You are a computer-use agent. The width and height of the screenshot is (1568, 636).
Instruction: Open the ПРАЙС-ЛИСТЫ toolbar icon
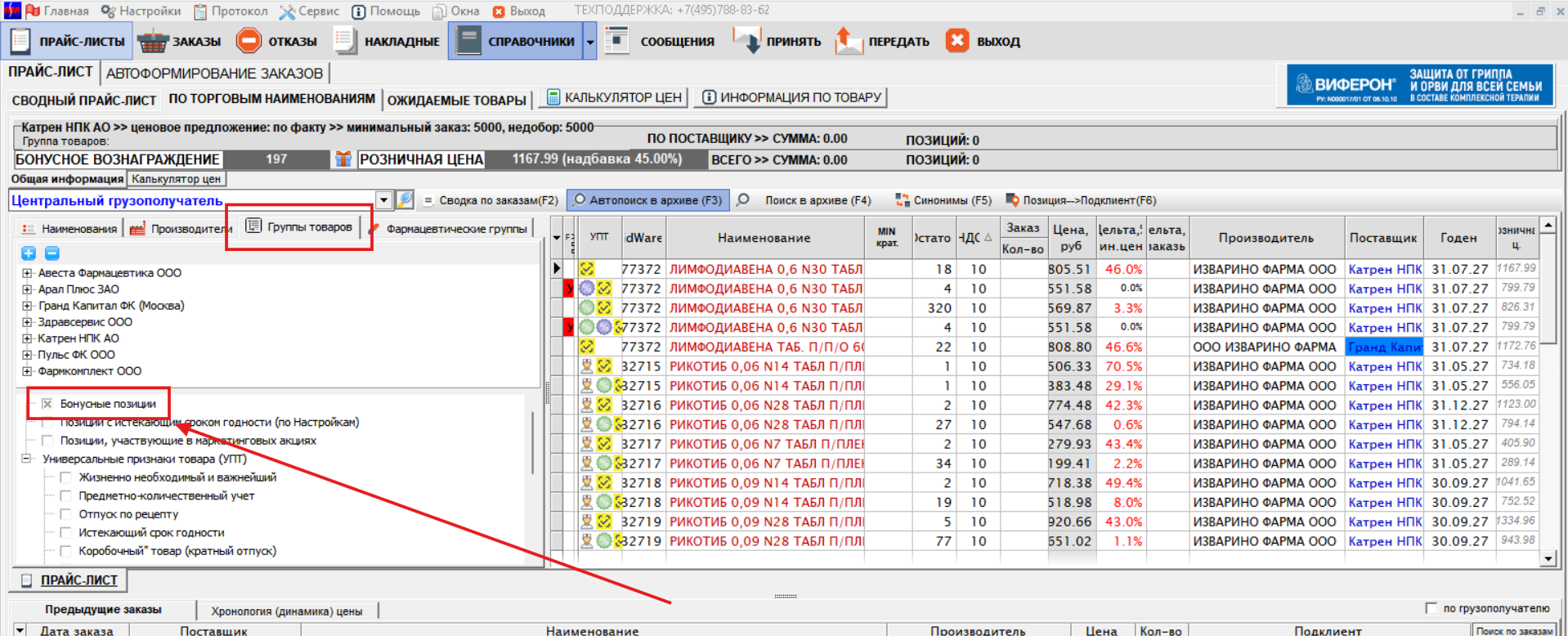click(x=20, y=41)
